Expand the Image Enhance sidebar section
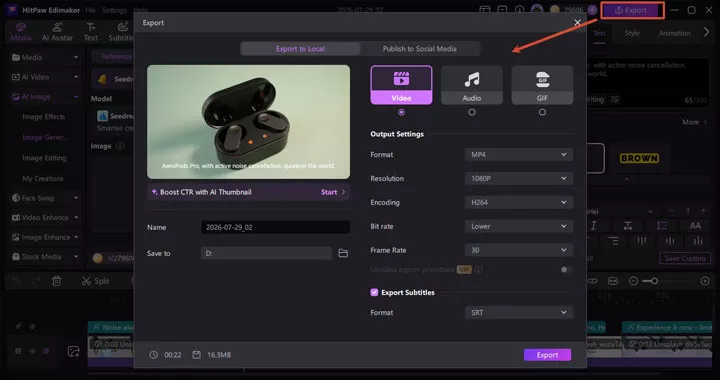Image resolution: width=720 pixels, height=380 pixels. point(45,237)
